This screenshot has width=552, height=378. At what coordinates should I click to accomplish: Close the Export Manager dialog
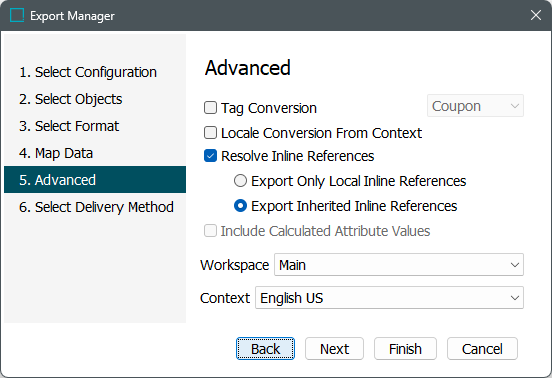[535, 15]
